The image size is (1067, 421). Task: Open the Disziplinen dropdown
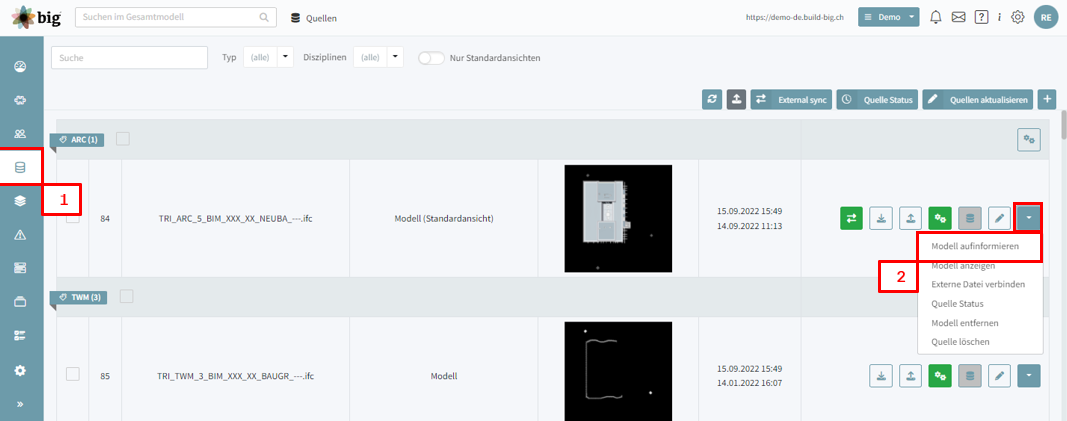click(378, 58)
